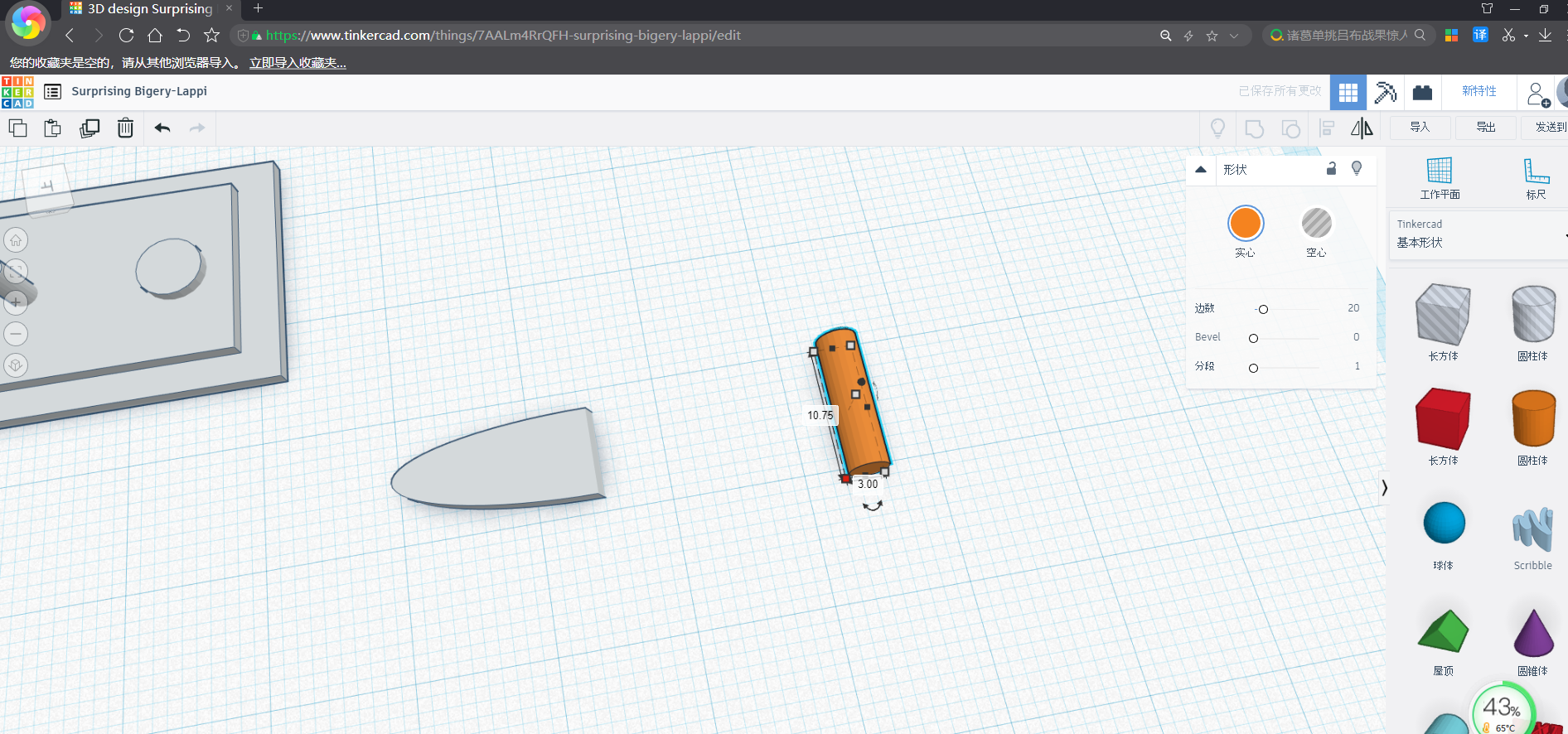The width and height of the screenshot is (1568, 734).
Task: Paste from the clipboard toolbar icon
Action: click(52, 128)
